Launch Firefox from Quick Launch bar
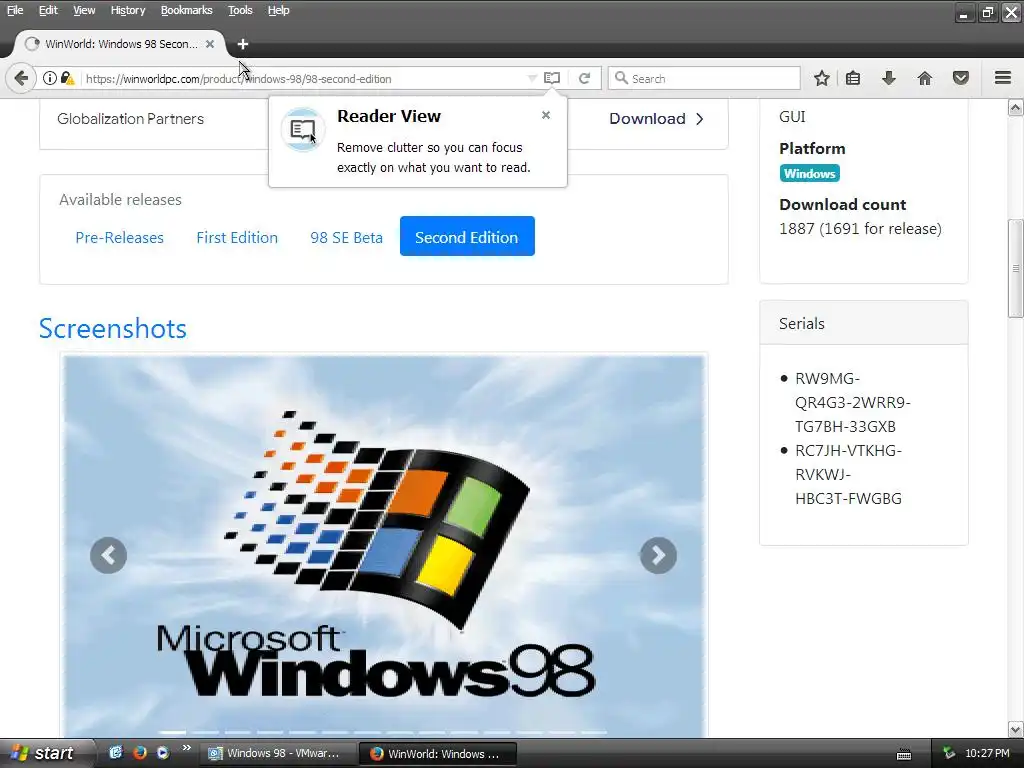Viewport: 1024px width, 768px height. tap(139, 753)
